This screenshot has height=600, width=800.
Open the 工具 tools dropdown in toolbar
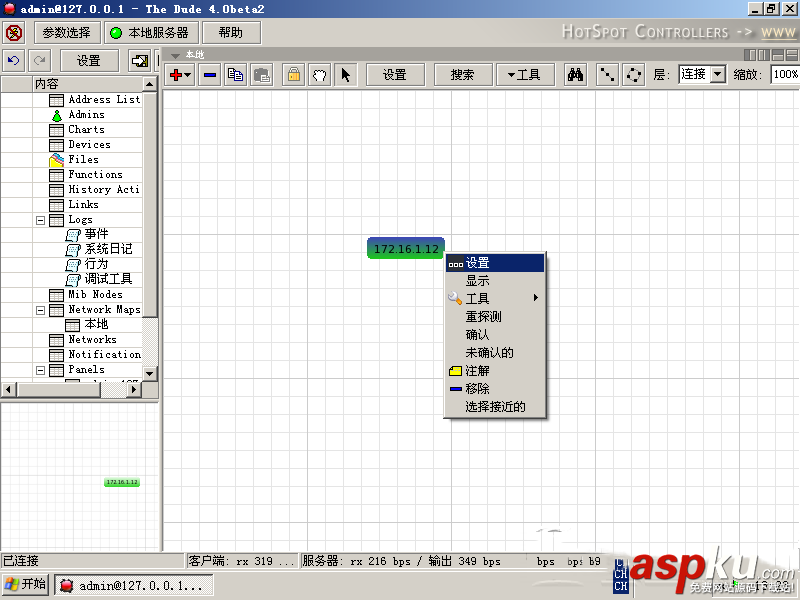[525, 75]
